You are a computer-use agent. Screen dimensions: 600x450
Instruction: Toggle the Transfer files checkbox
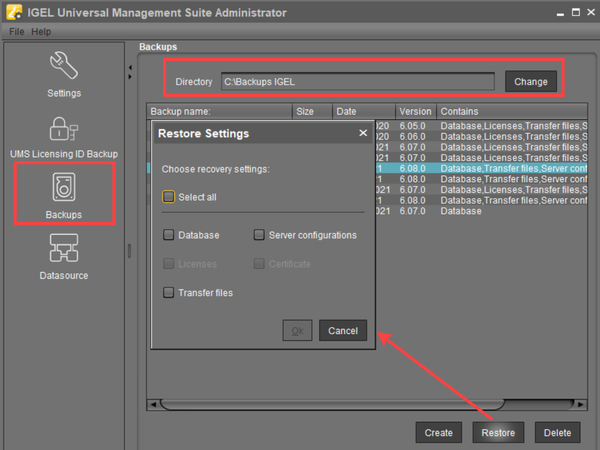pos(170,293)
